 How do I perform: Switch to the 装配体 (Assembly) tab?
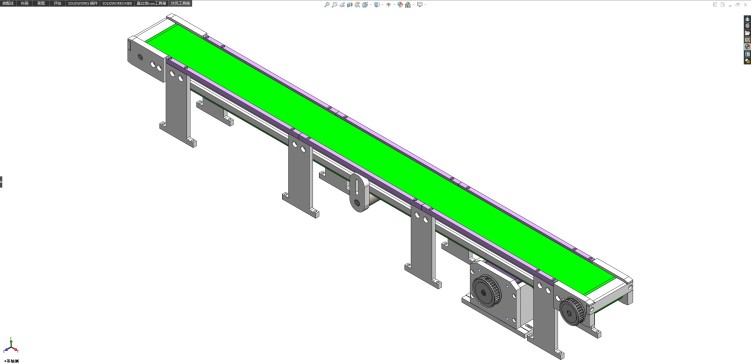[x=8, y=3]
